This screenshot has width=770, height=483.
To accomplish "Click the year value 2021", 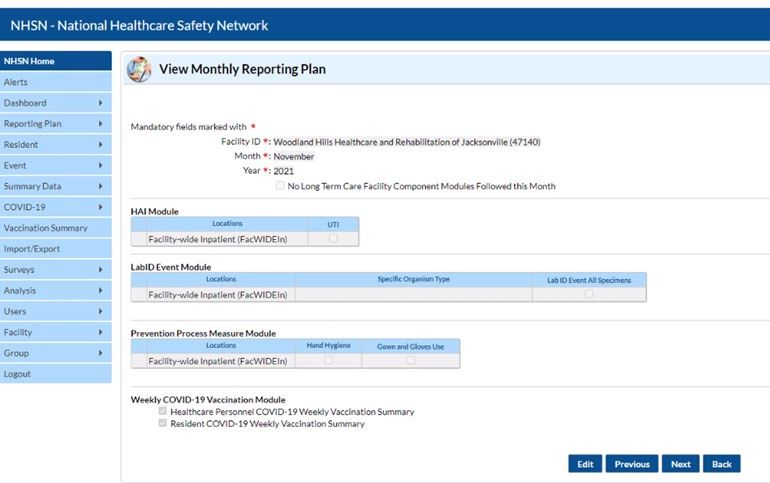I will pos(283,171).
